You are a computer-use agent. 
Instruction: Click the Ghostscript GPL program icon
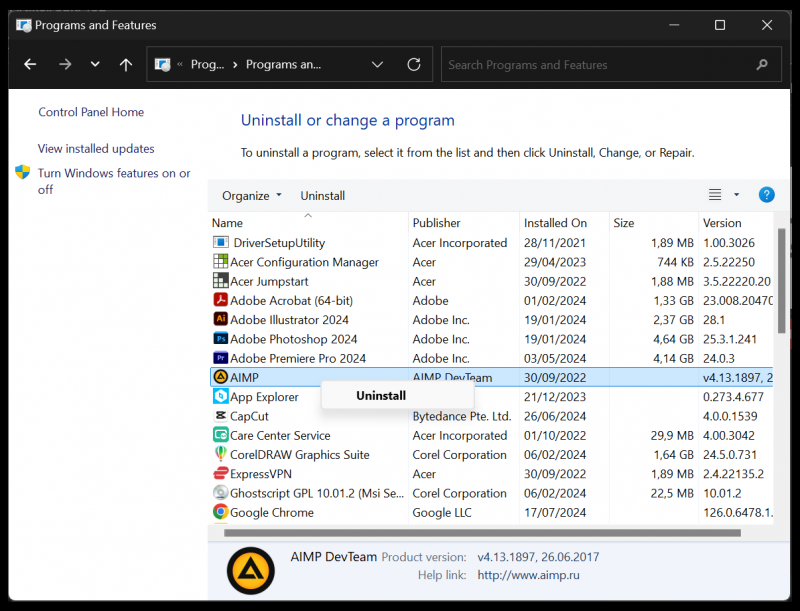click(220, 493)
